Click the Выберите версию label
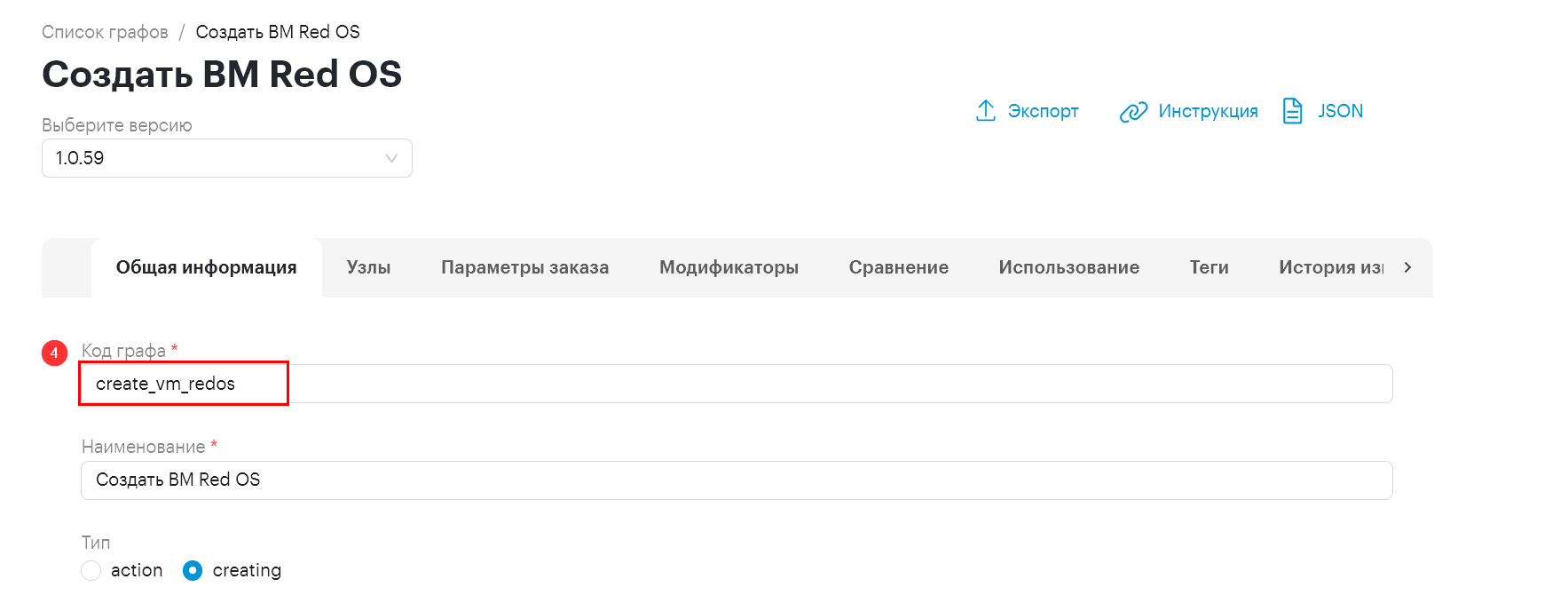This screenshot has height=603, width=1568. point(117,125)
